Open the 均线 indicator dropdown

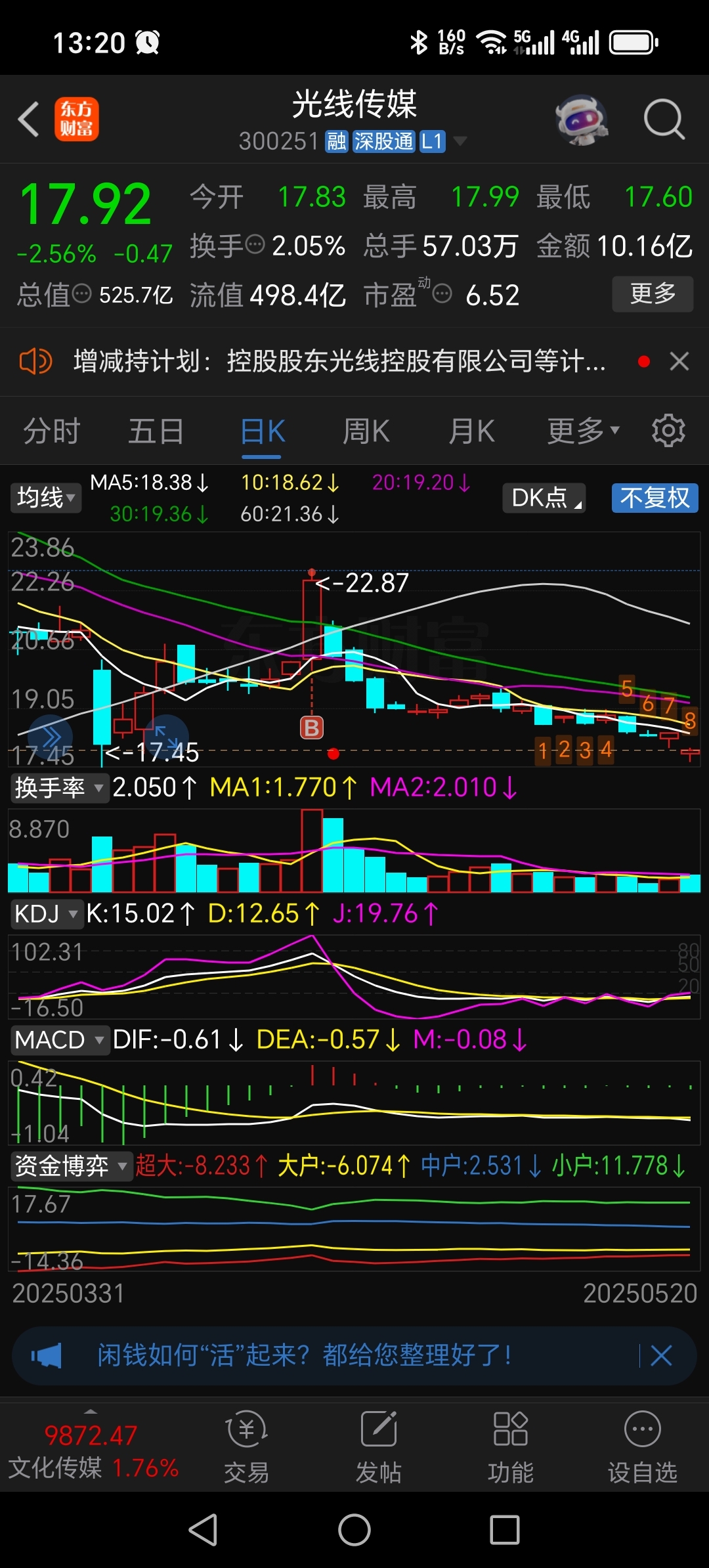[45, 497]
